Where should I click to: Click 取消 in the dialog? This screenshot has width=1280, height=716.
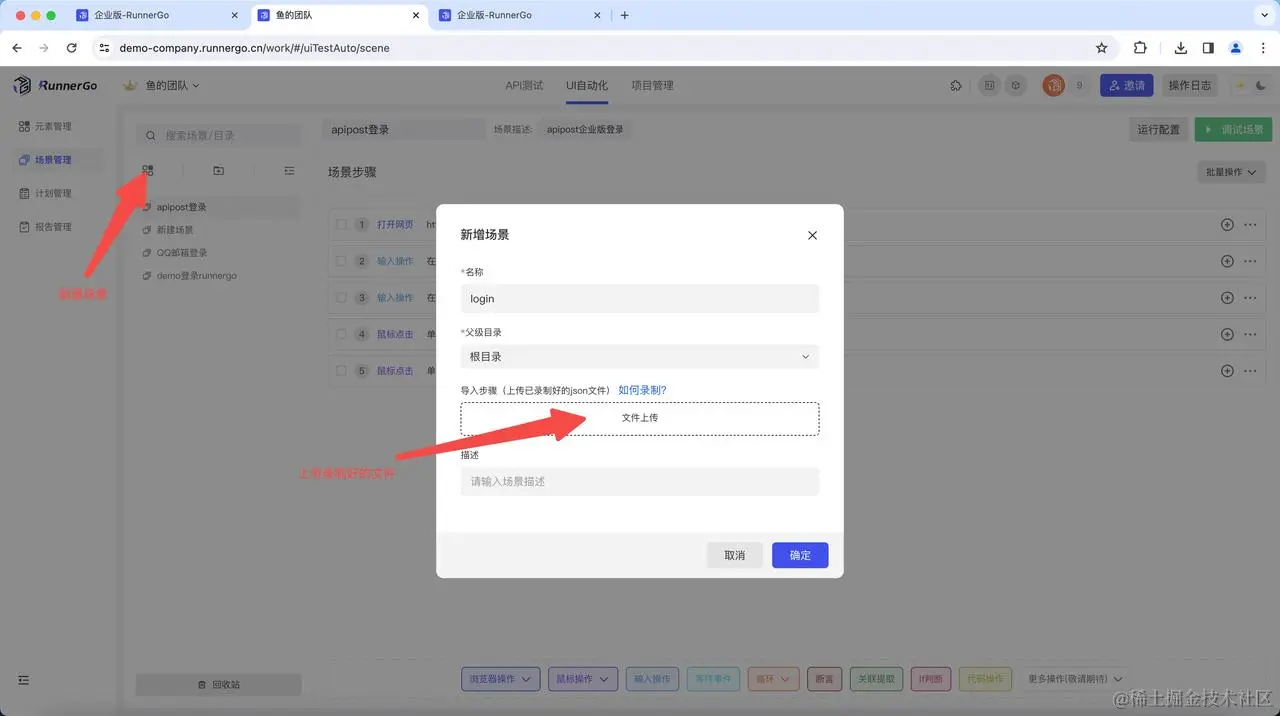(735, 555)
